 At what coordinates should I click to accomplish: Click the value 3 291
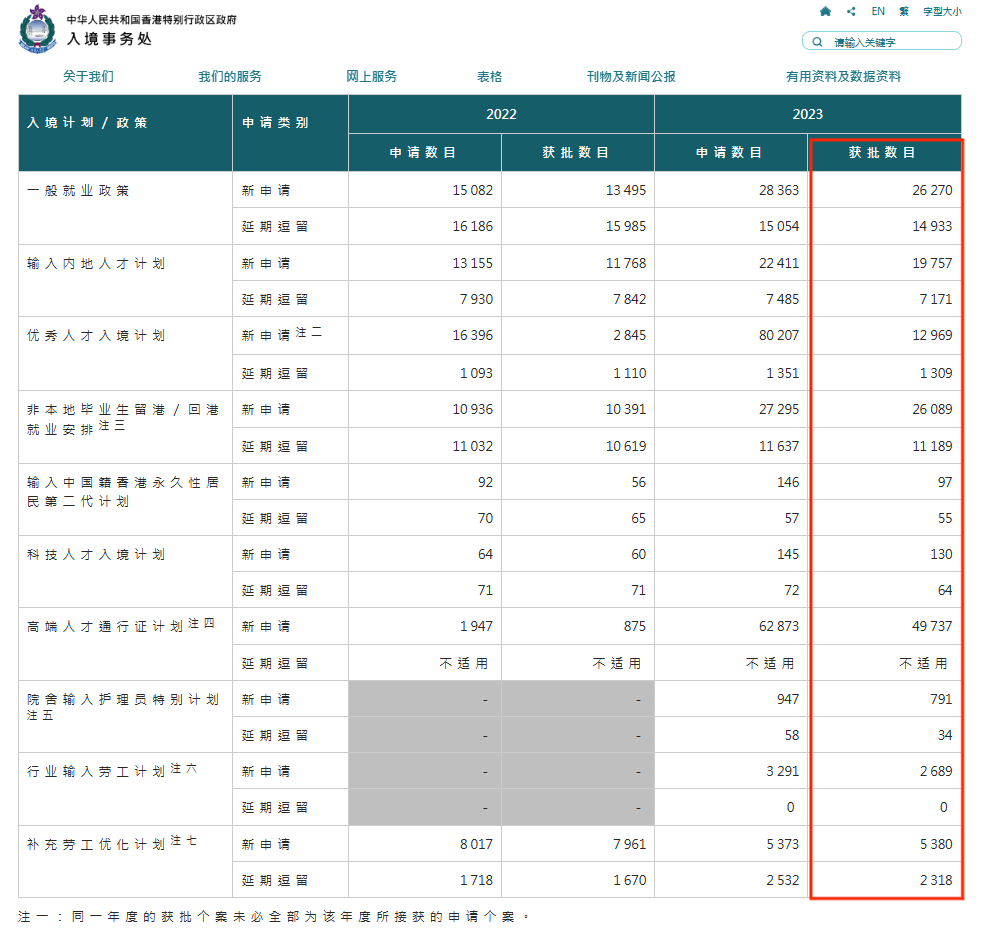click(783, 771)
